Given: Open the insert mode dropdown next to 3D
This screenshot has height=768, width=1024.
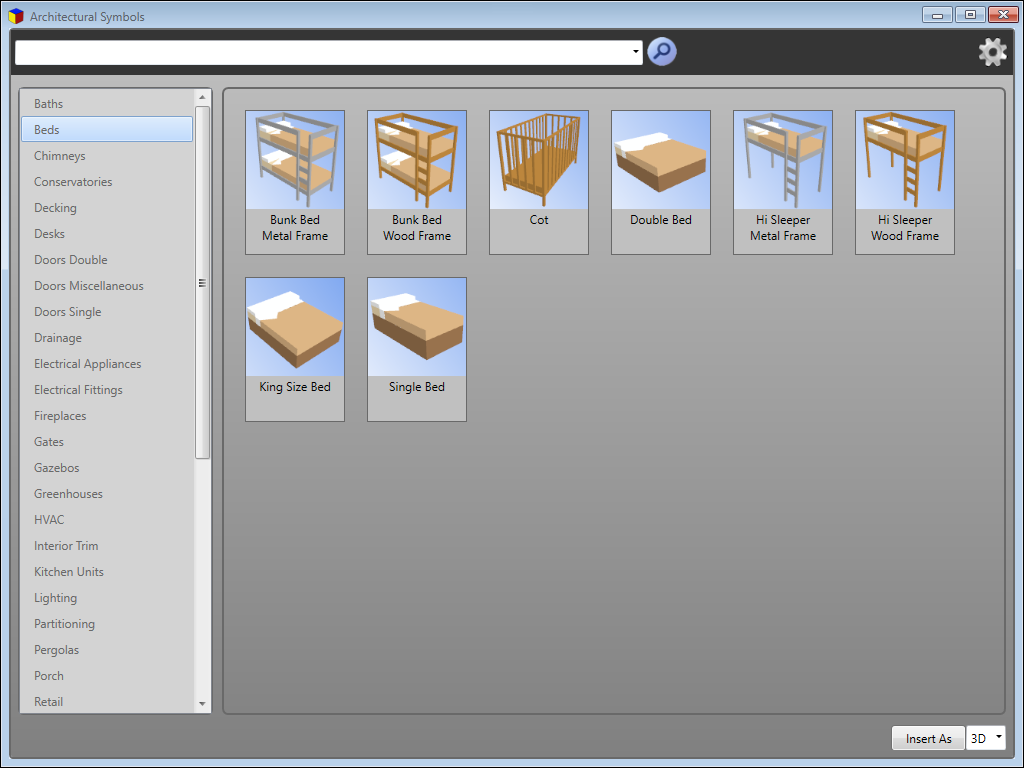Looking at the screenshot, I should [x=999, y=737].
